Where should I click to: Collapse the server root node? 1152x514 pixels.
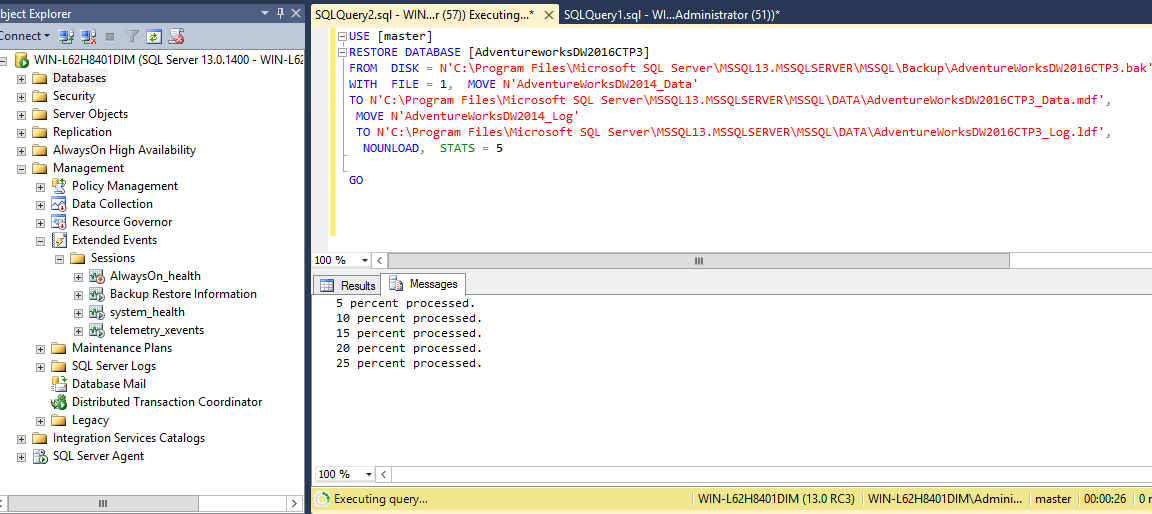tap(3, 60)
